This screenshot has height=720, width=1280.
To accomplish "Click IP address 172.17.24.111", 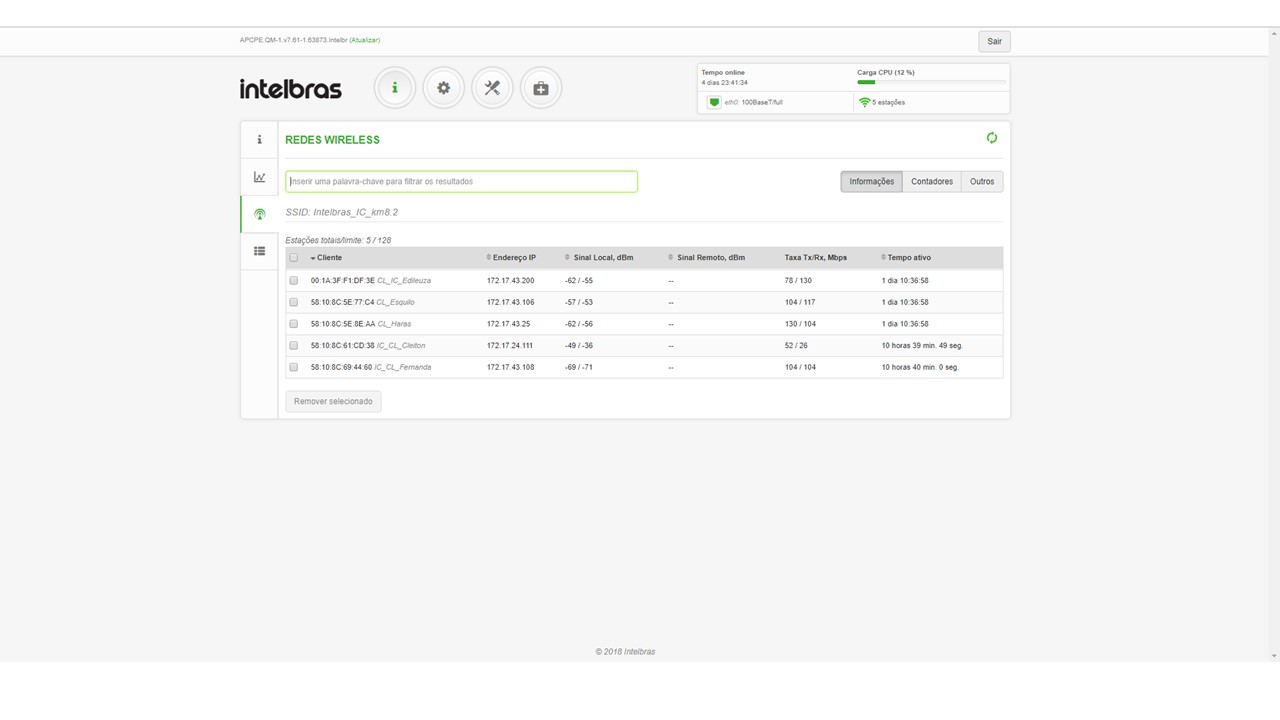I will [x=510, y=346].
